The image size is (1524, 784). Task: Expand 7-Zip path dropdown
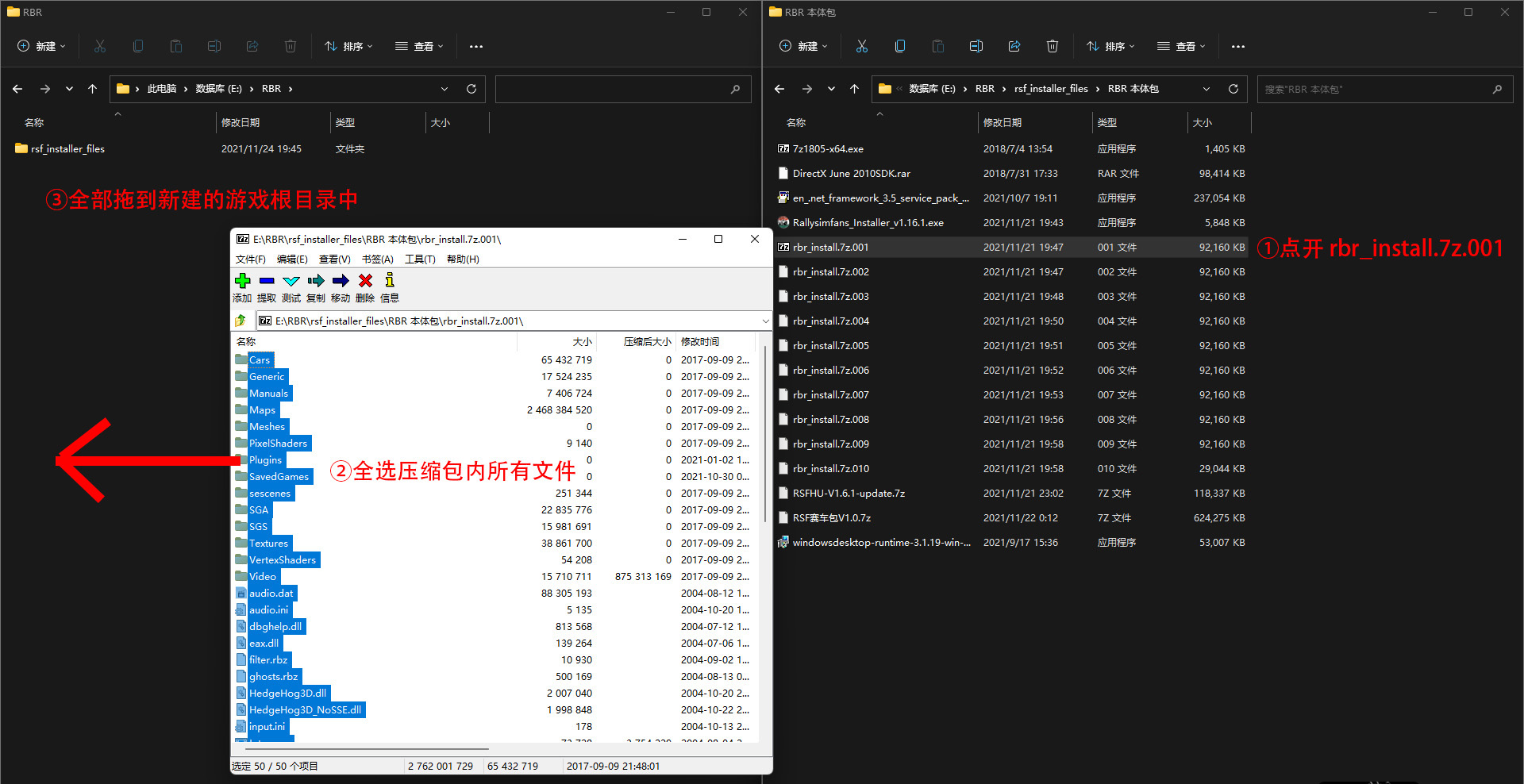(x=765, y=321)
